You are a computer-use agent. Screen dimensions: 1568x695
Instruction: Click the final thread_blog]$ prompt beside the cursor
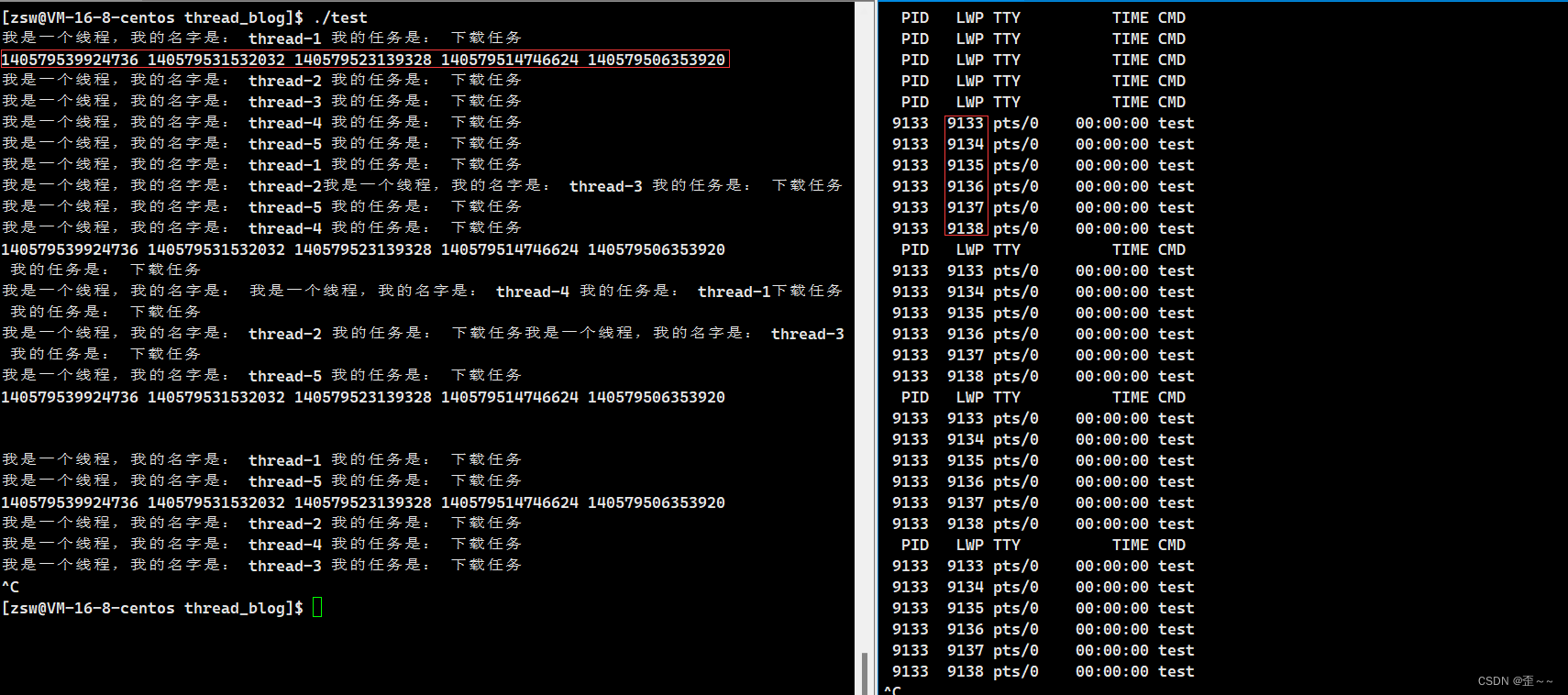click(244, 608)
